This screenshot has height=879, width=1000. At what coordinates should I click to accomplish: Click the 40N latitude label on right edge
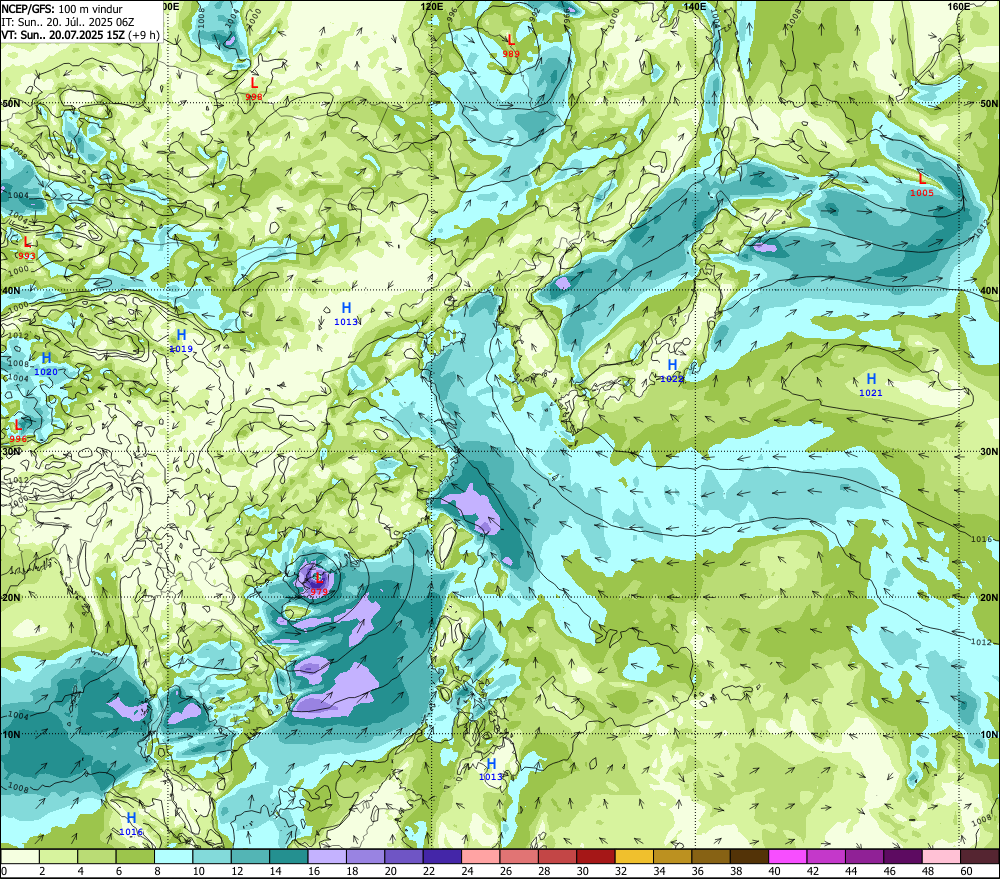[x=989, y=290]
